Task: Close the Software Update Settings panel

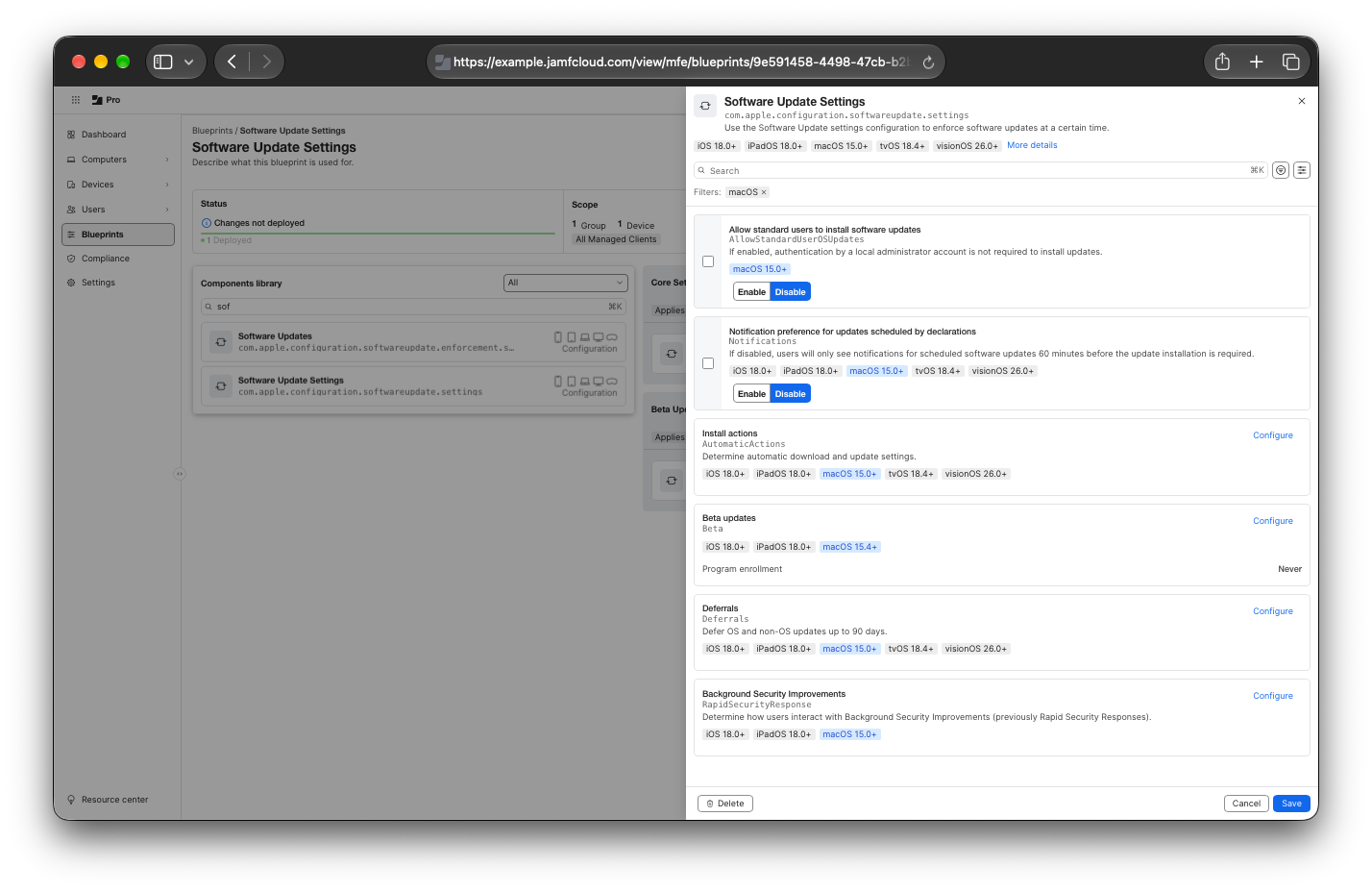Action: pyautogui.click(x=1302, y=101)
